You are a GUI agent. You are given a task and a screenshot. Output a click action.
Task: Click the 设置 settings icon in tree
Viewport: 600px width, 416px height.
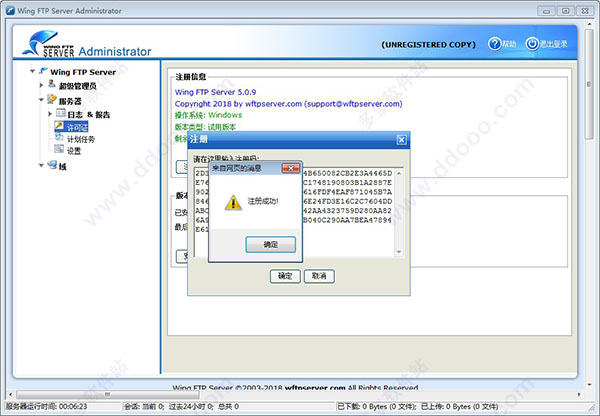(59, 149)
